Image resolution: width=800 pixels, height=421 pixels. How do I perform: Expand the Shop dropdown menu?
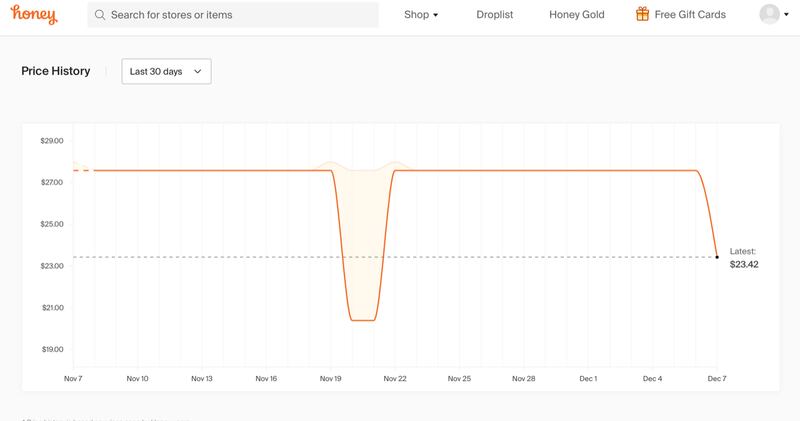pos(421,15)
